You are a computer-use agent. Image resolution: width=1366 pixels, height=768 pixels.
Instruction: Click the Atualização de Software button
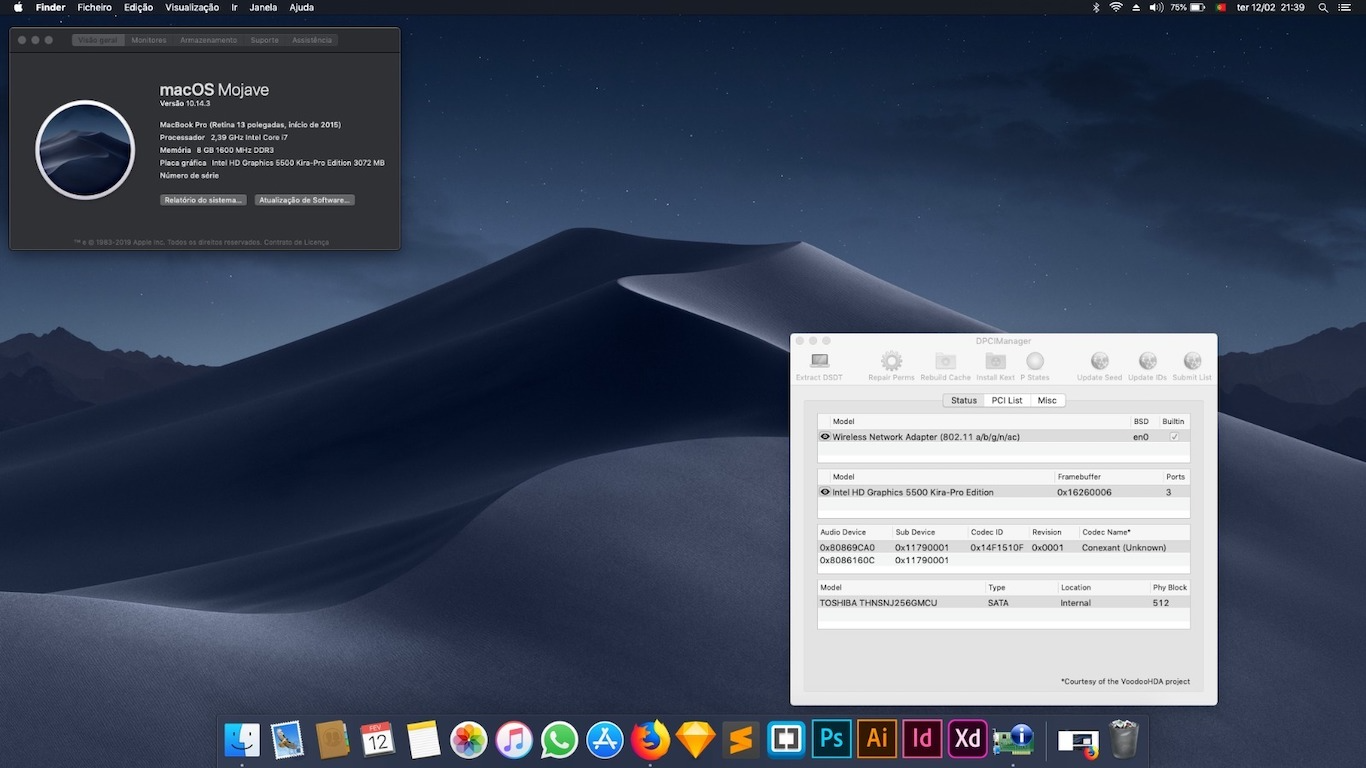click(x=306, y=199)
